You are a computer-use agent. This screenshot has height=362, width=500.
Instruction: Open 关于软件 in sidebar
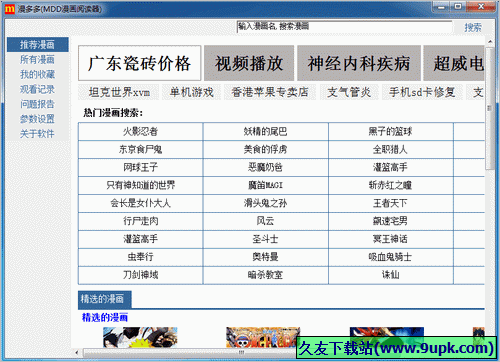37,134
